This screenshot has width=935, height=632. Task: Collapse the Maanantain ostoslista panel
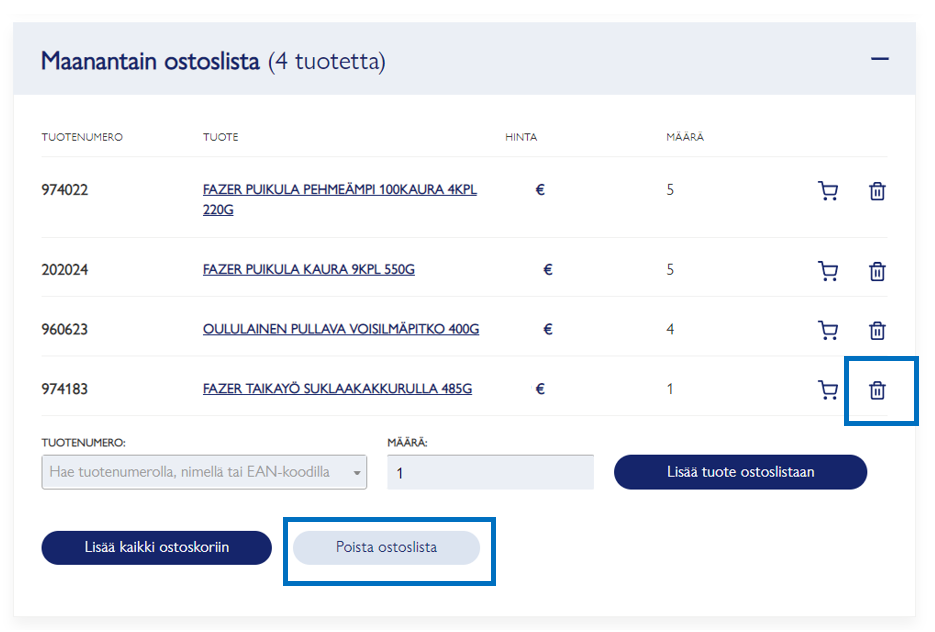click(x=879, y=60)
